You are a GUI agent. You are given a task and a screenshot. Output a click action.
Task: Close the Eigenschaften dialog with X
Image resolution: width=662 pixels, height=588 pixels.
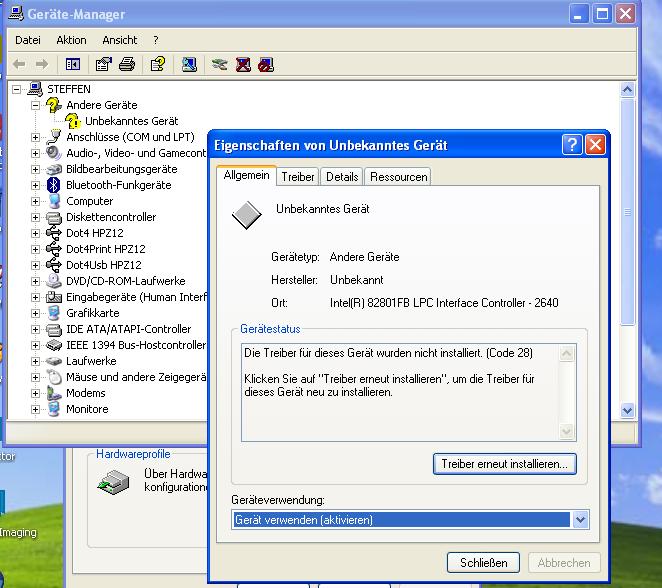(x=595, y=145)
